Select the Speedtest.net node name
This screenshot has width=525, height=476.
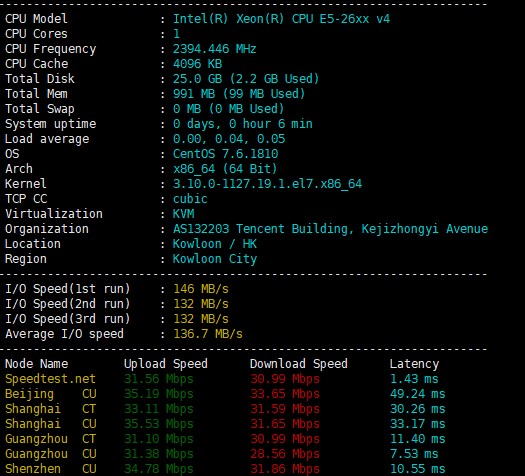50,379
